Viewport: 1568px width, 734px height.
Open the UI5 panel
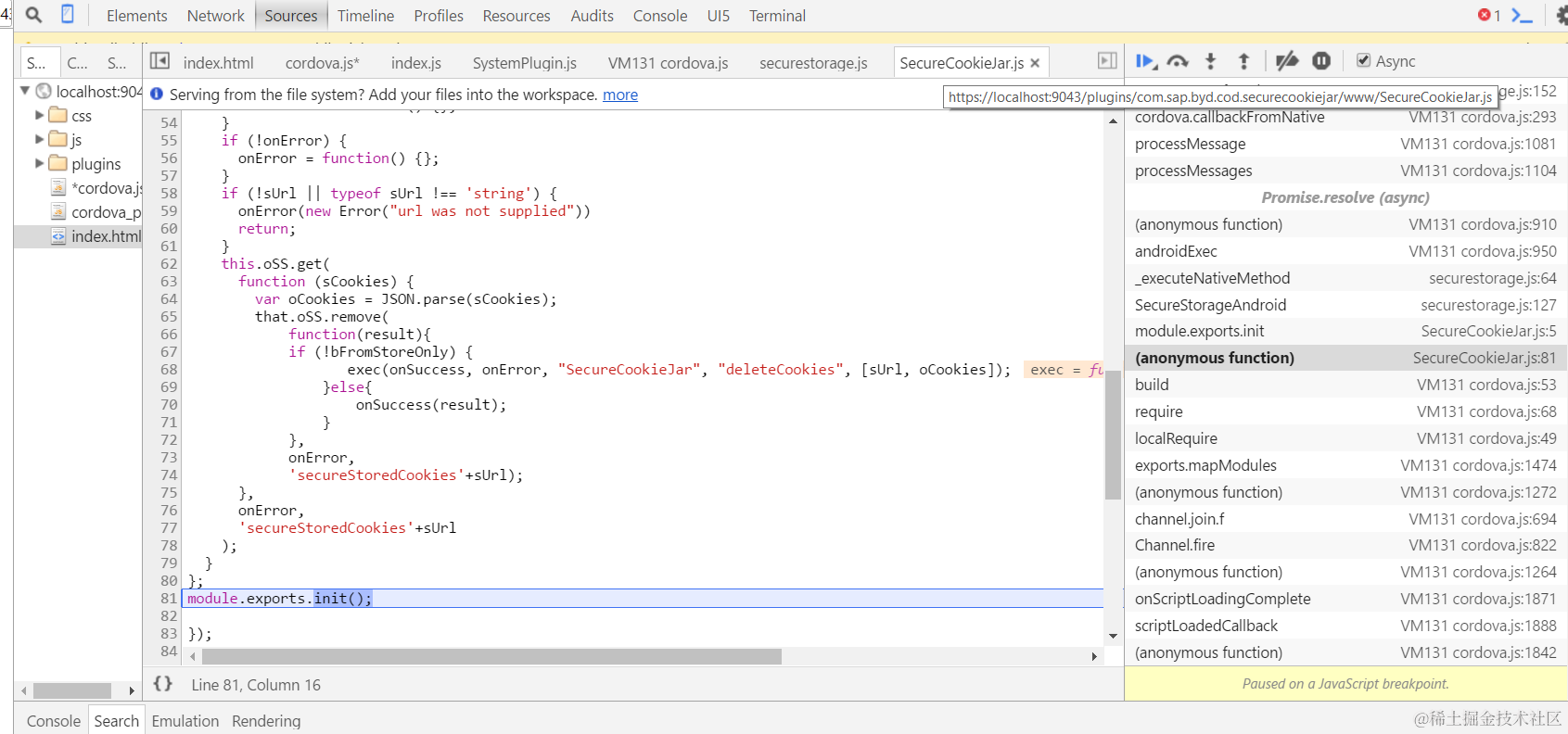pyautogui.click(x=719, y=16)
